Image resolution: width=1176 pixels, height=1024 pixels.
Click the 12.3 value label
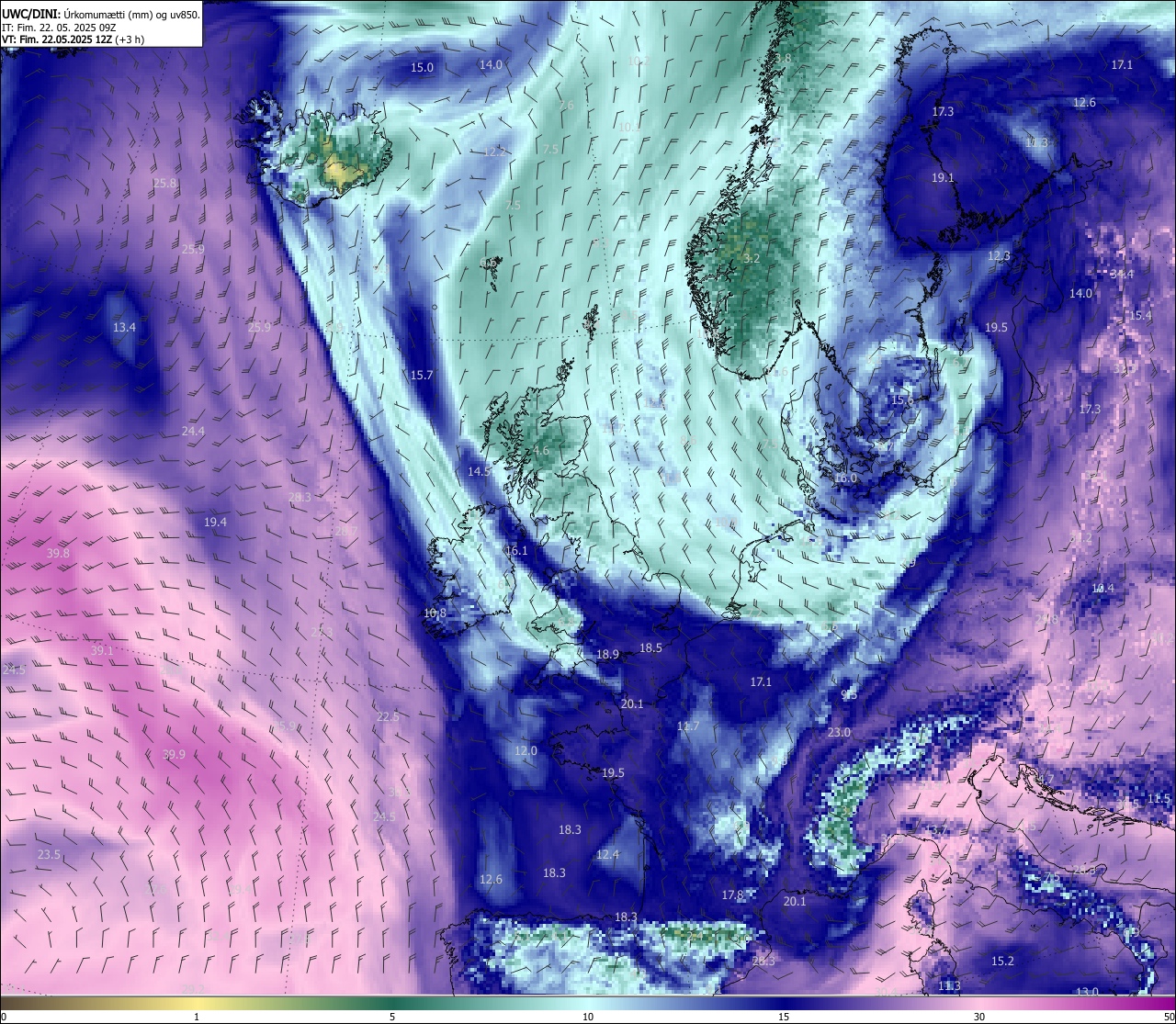pos(999,256)
